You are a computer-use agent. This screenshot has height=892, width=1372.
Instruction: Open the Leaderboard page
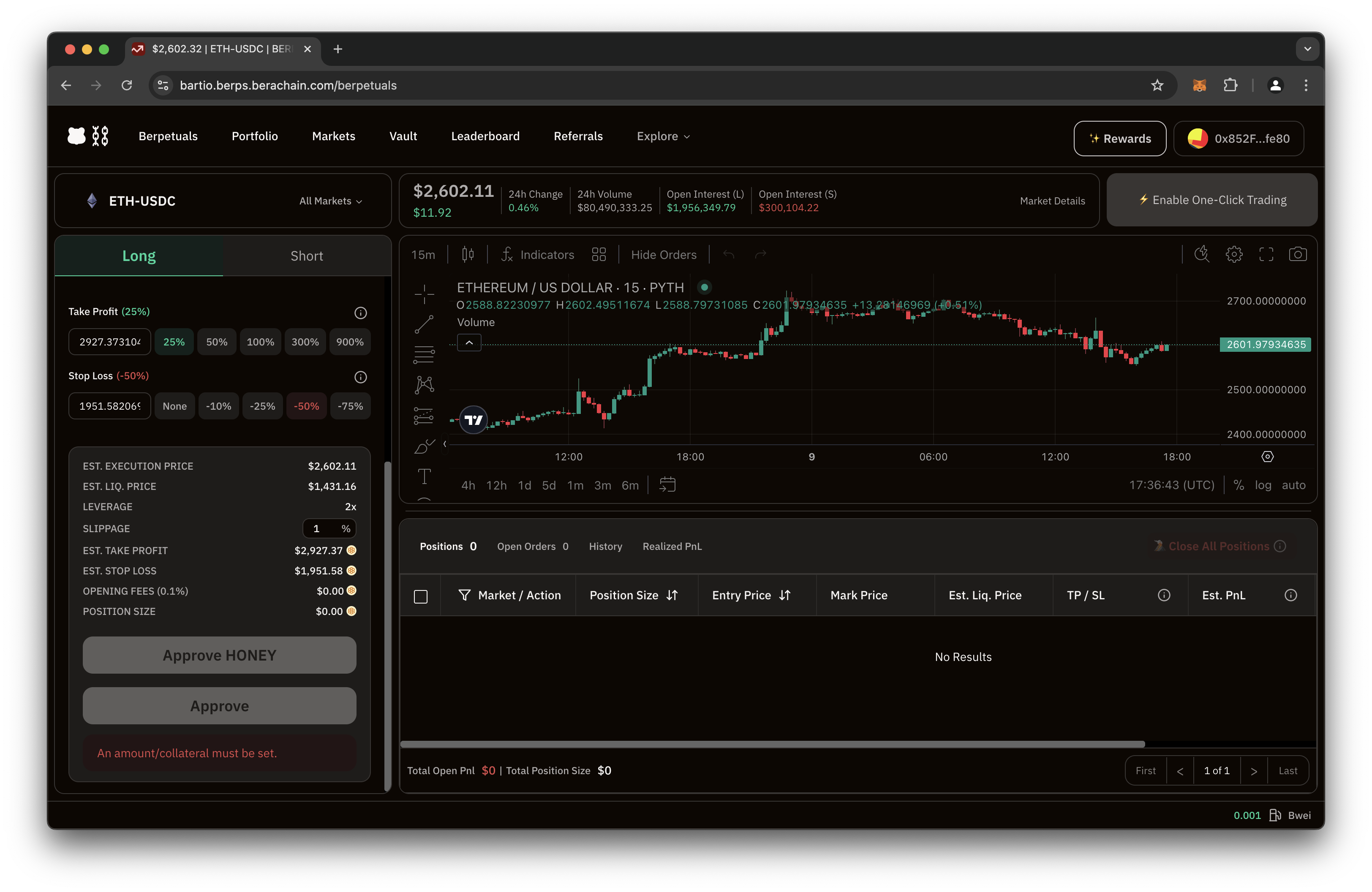point(485,136)
